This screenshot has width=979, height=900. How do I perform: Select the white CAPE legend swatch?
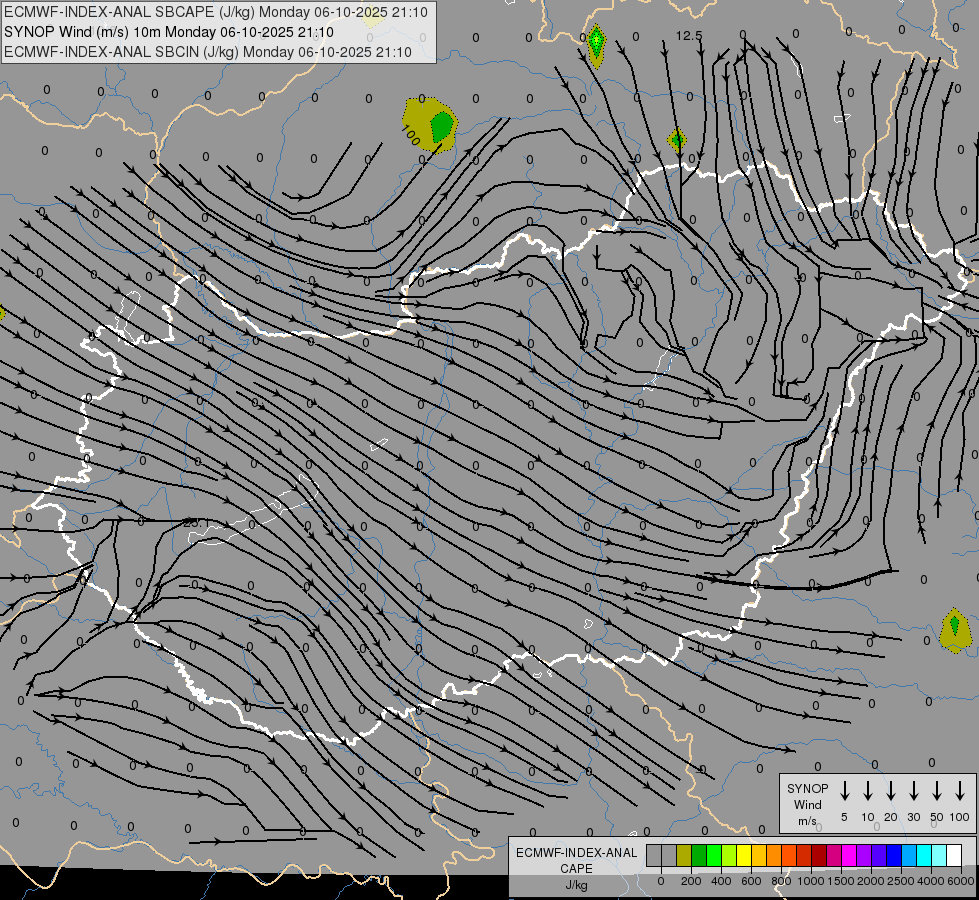click(x=953, y=855)
